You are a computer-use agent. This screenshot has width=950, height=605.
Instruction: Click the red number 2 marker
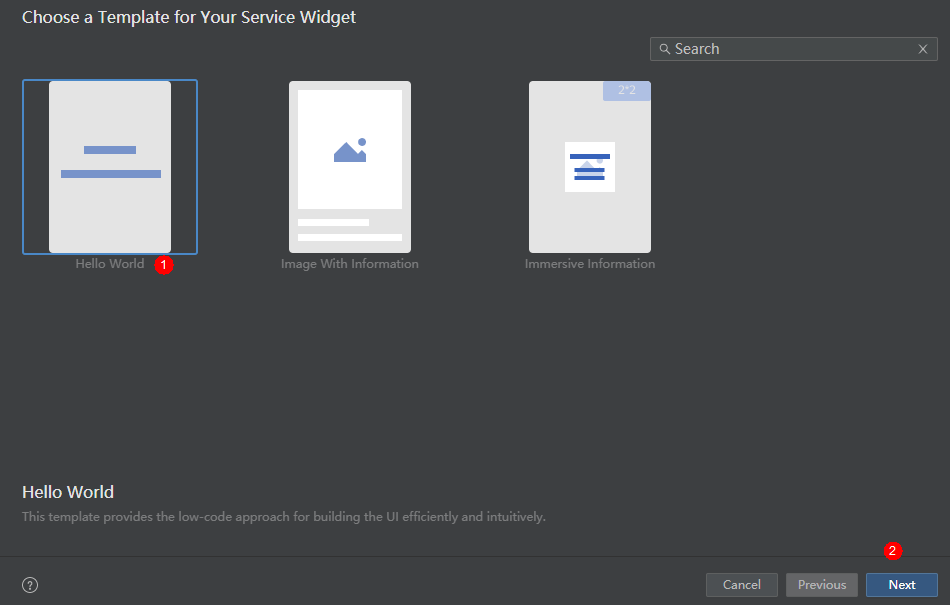click(x=894, y=550)
